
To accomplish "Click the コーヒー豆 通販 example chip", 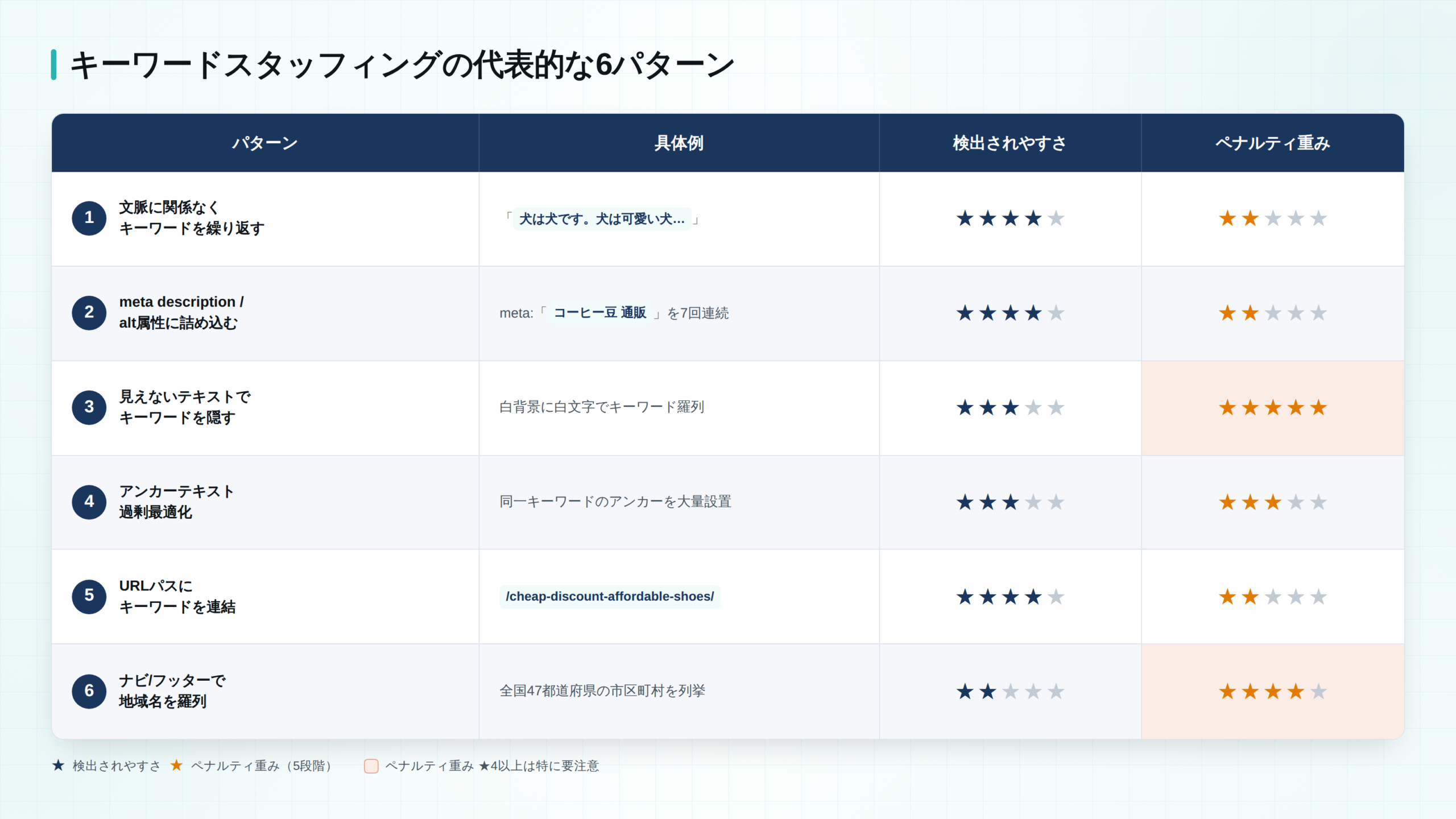I will point(600,313).
